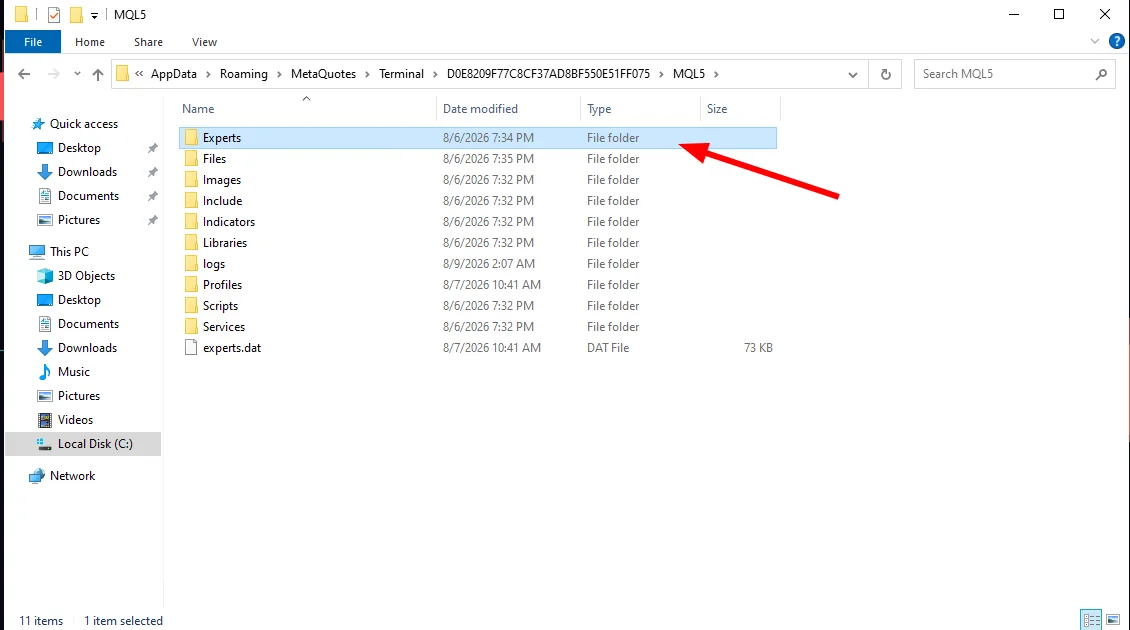Expand the chevron between Terminal and D0E8209F

pyautogui.click(x=435, y=74)
